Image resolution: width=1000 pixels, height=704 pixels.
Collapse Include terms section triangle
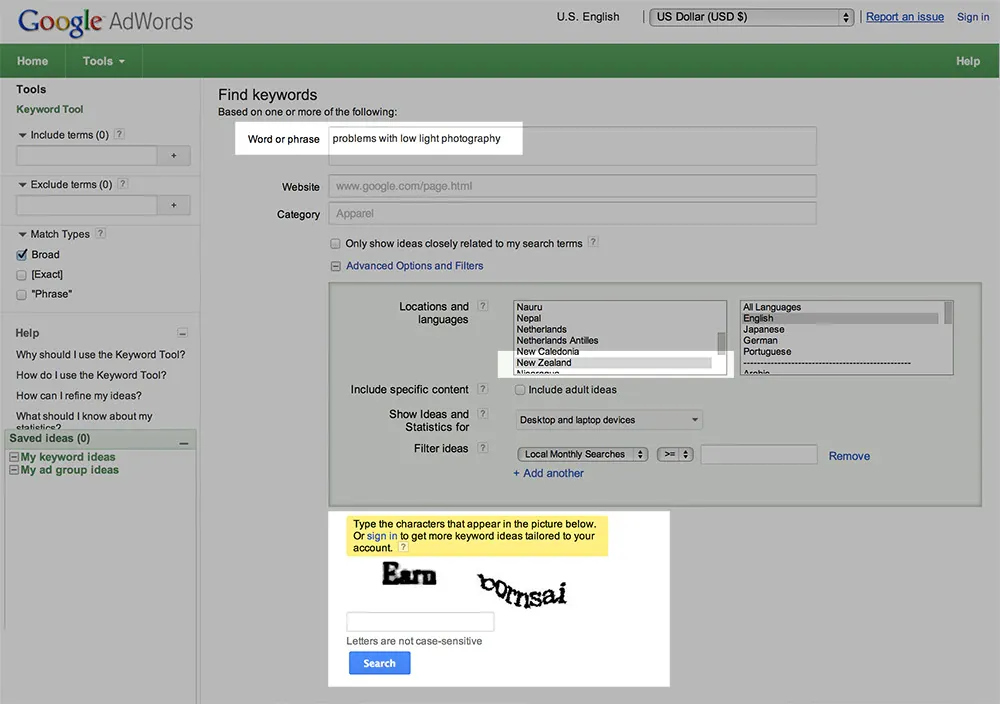tap(22, 135)
